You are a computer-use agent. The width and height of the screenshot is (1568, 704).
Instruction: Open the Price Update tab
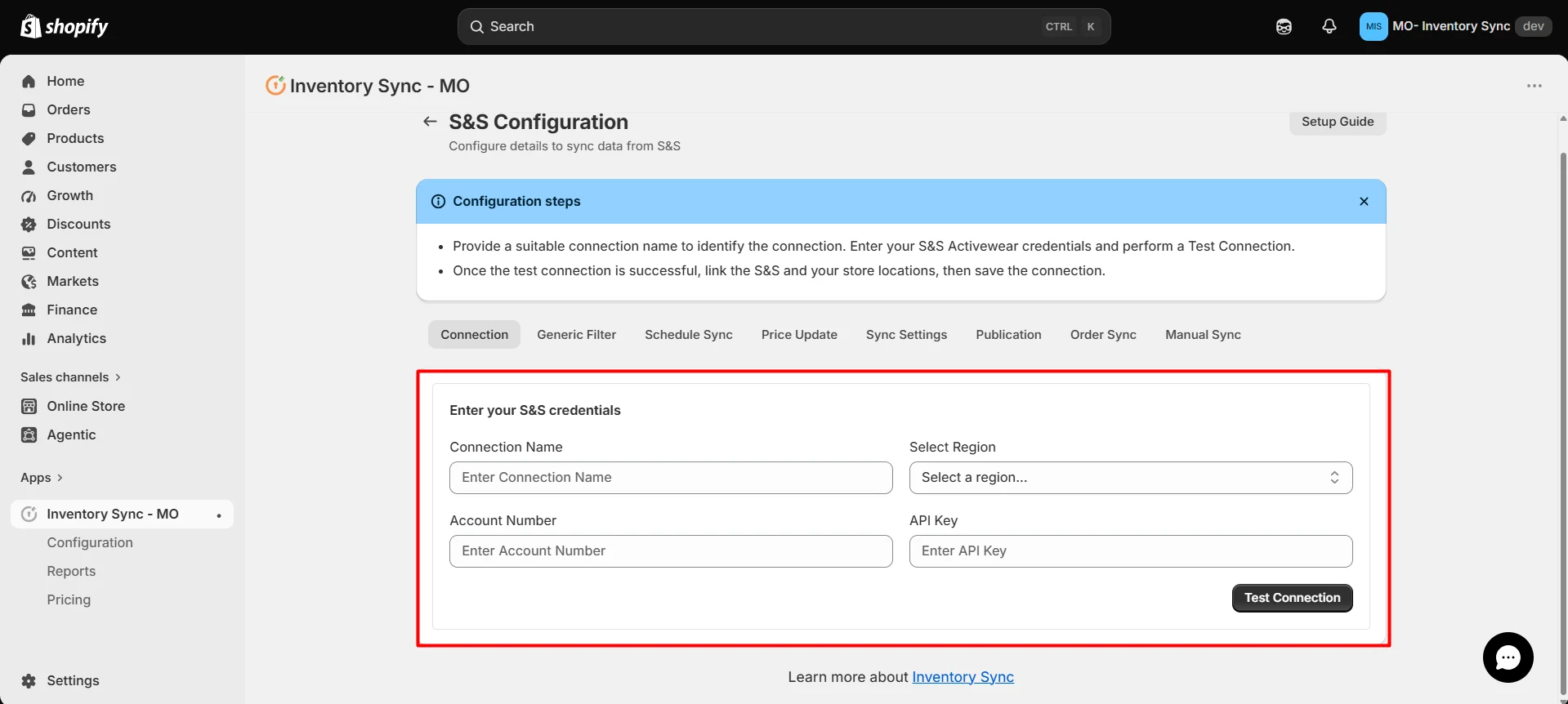(x=799, y=335)
